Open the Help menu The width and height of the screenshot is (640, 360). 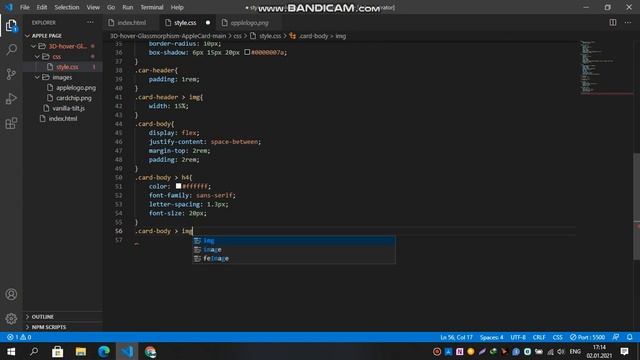[x=177, y=7]
